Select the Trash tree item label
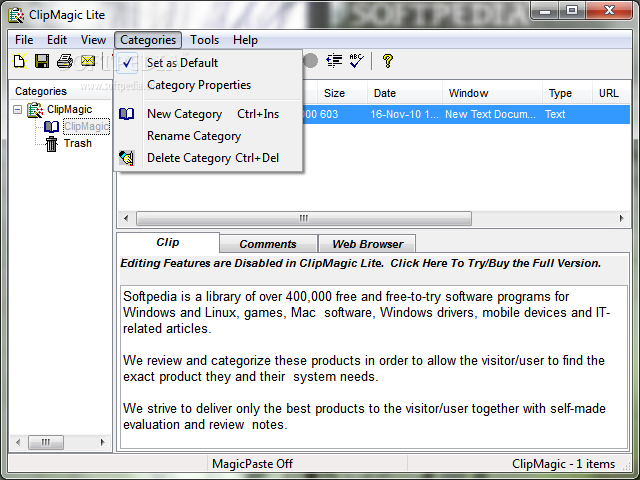Image resolution: width=640 pixels, height=480 pixels. tap(78, 144)
